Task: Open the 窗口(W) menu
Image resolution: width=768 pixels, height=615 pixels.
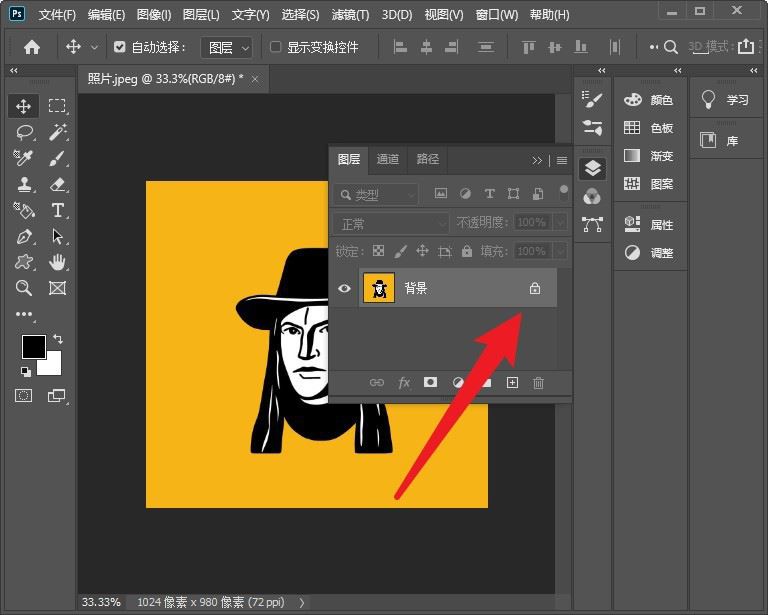Action: [x=497, y=15]
